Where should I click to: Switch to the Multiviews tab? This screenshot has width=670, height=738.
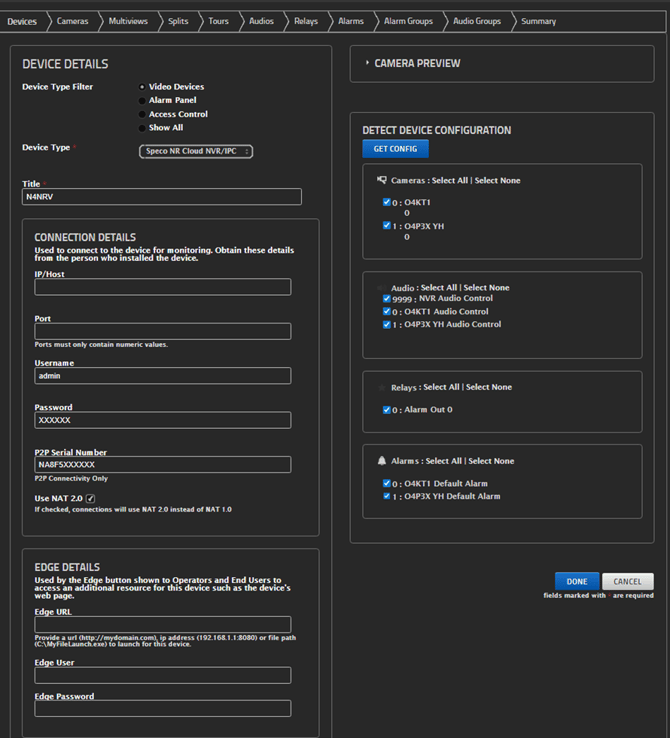126,21
